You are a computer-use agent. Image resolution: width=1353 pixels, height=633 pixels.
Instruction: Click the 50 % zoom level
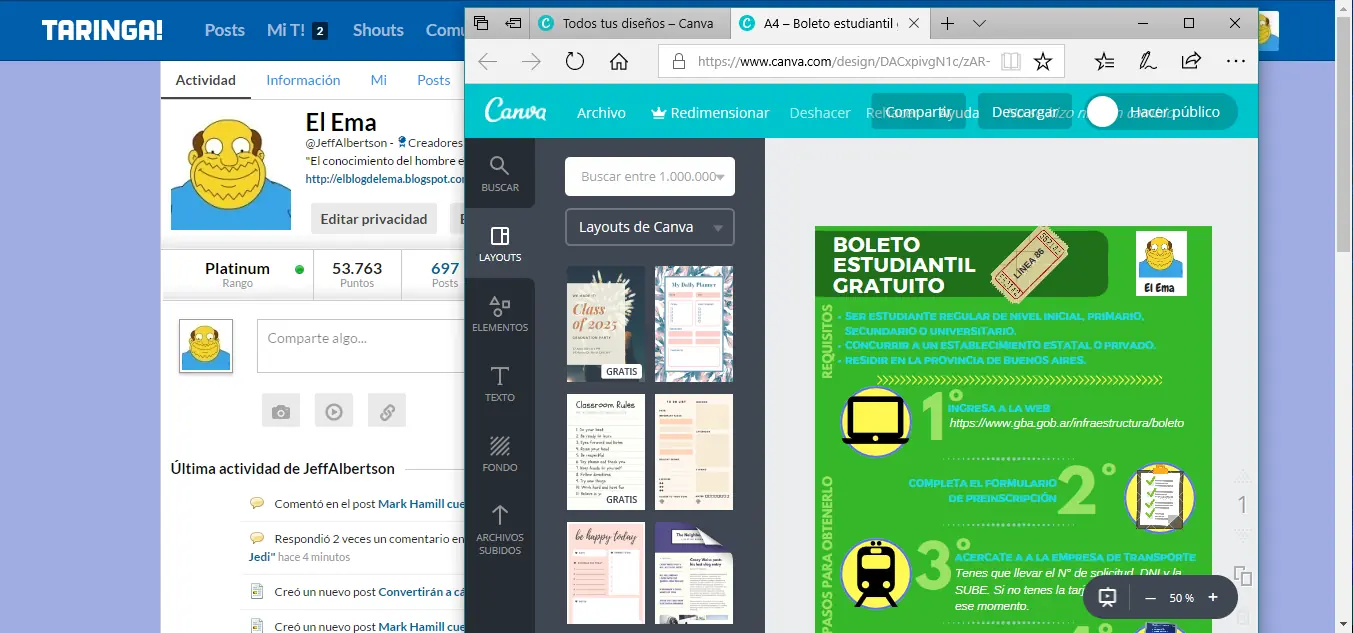coord(1181,598)
